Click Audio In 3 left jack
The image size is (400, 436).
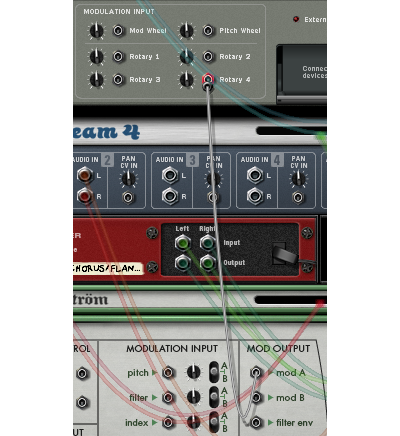click(x=170, y=175)
